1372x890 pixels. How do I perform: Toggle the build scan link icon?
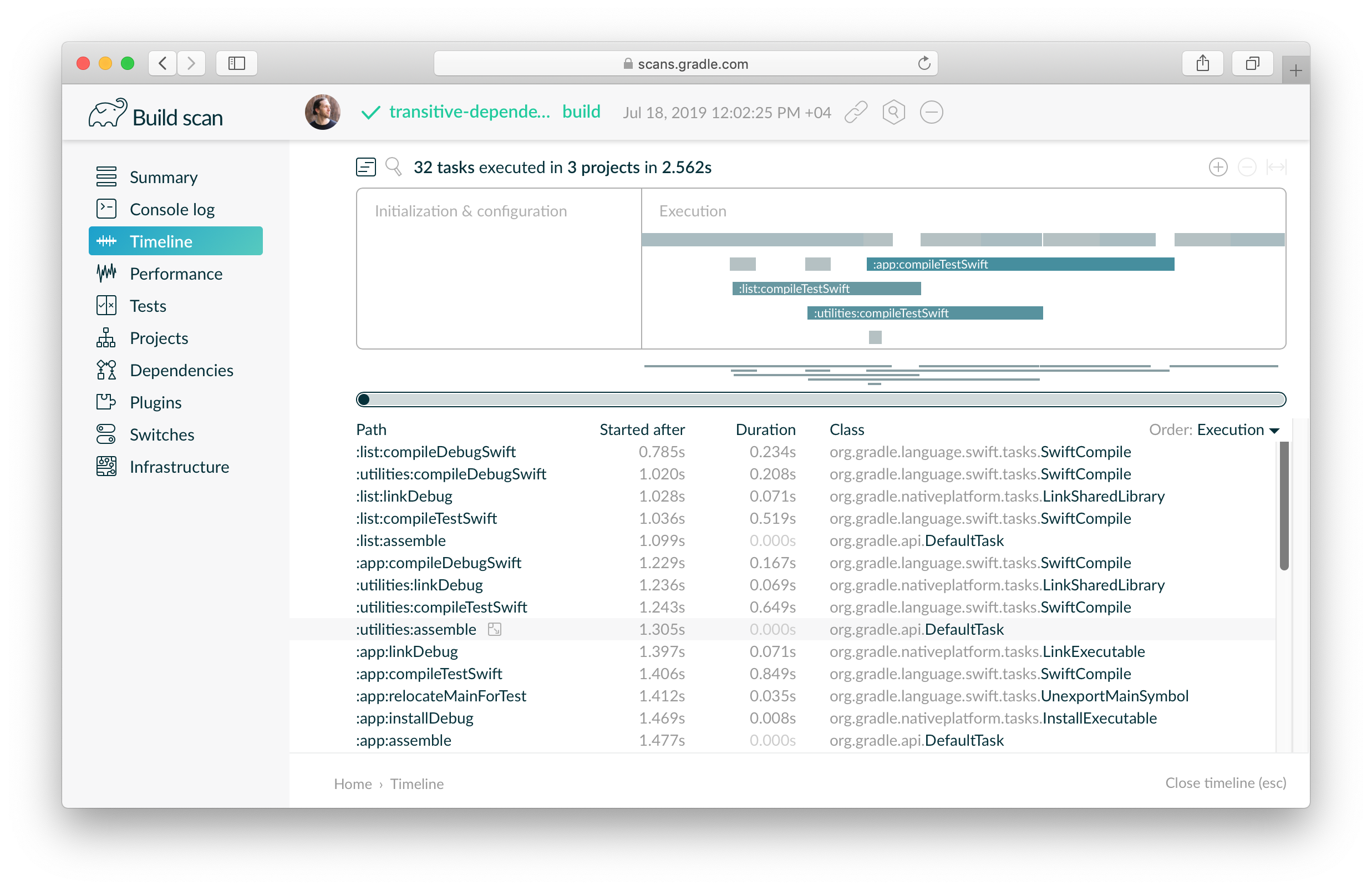click(x=857, y=112)
